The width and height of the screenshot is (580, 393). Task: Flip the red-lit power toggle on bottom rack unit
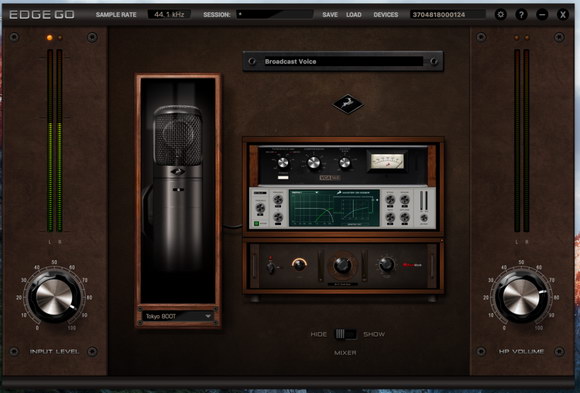(271, 266)
